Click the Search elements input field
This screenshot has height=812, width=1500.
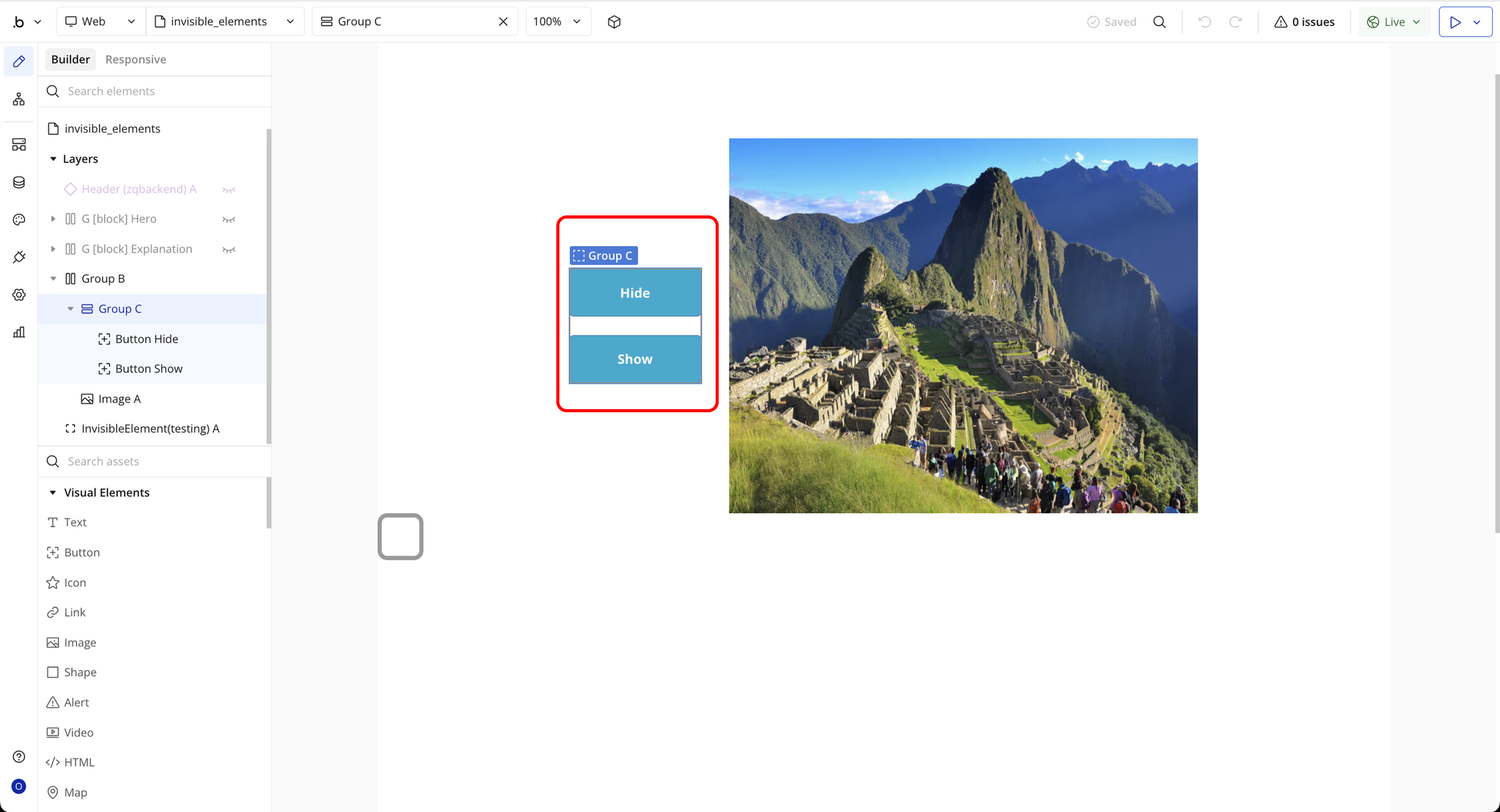pos(161,92)
